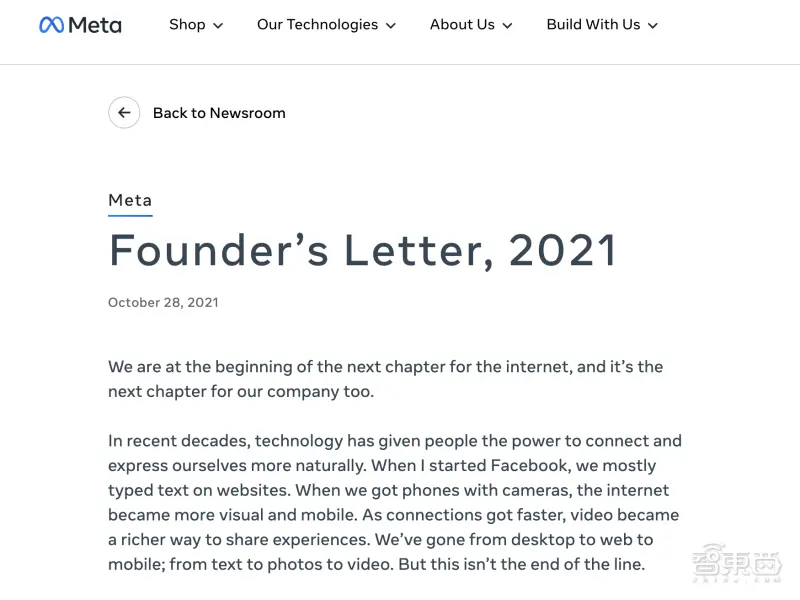Click the paragraph starting In recent decades
This screenshot has width=800, height=600.
click(x=395, y=503)
